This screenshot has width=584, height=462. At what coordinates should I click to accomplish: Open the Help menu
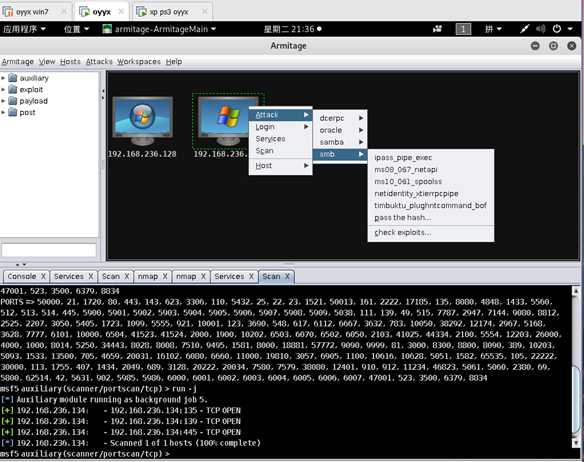pos(174,61)
